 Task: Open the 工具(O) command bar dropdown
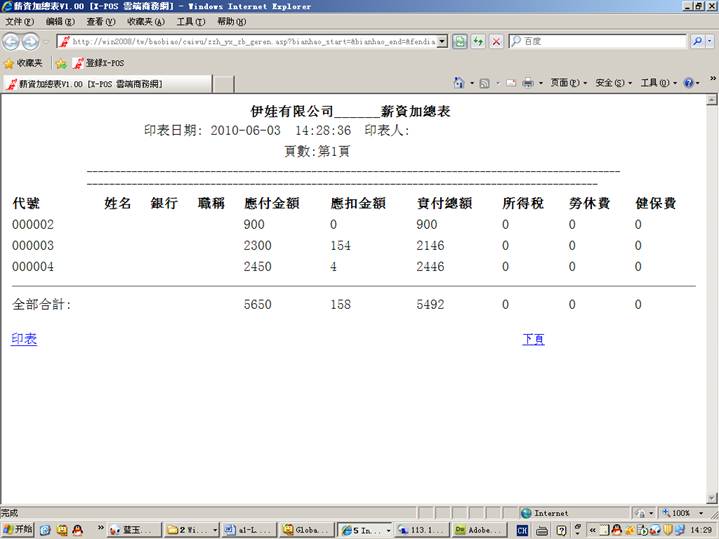657,83
